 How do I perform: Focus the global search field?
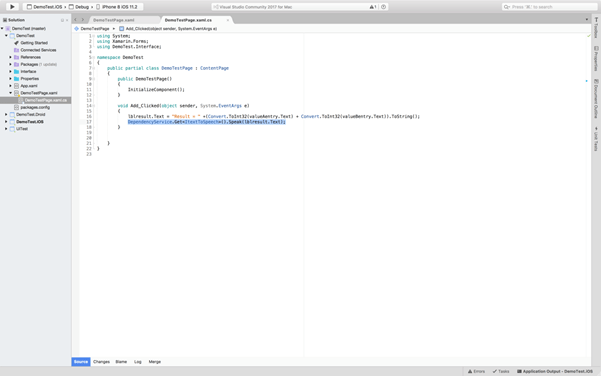pyautogui.click(x=549, y=7)
